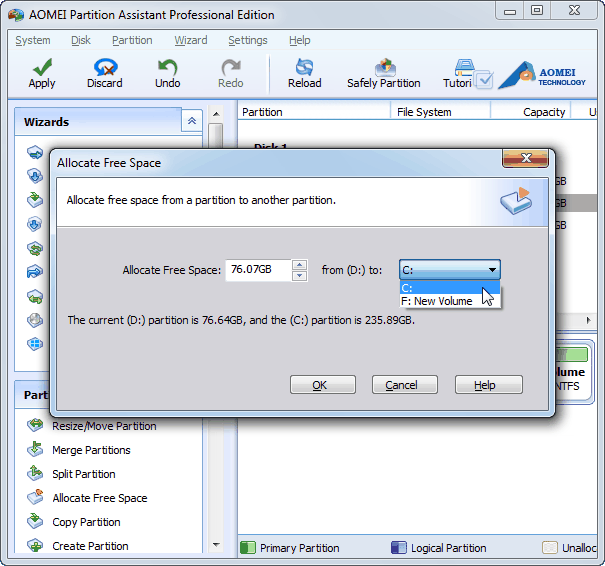Confirm with the OK button

click(x=323, y=385)
